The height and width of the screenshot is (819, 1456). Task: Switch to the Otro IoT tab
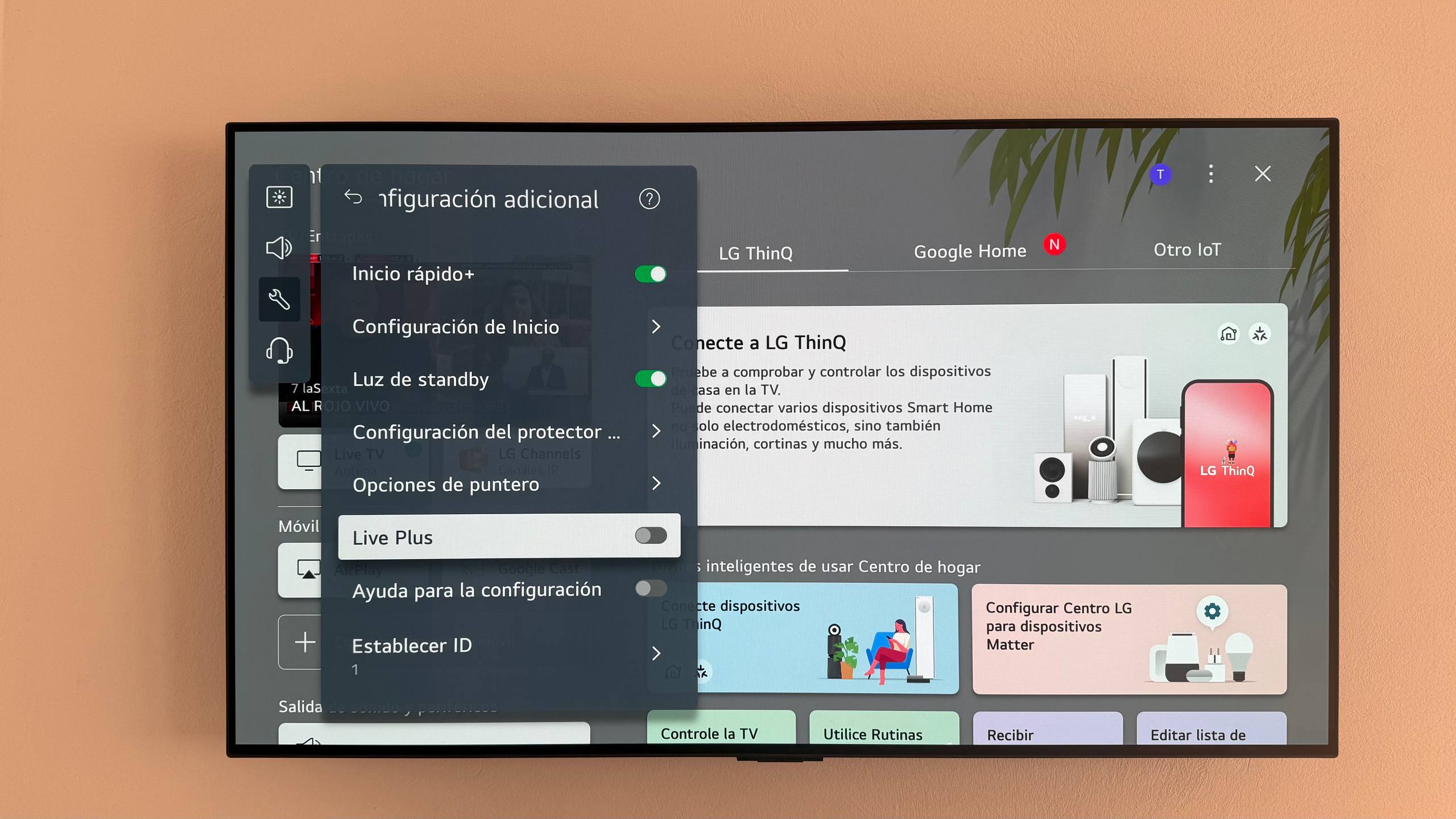click(1187, 250)
